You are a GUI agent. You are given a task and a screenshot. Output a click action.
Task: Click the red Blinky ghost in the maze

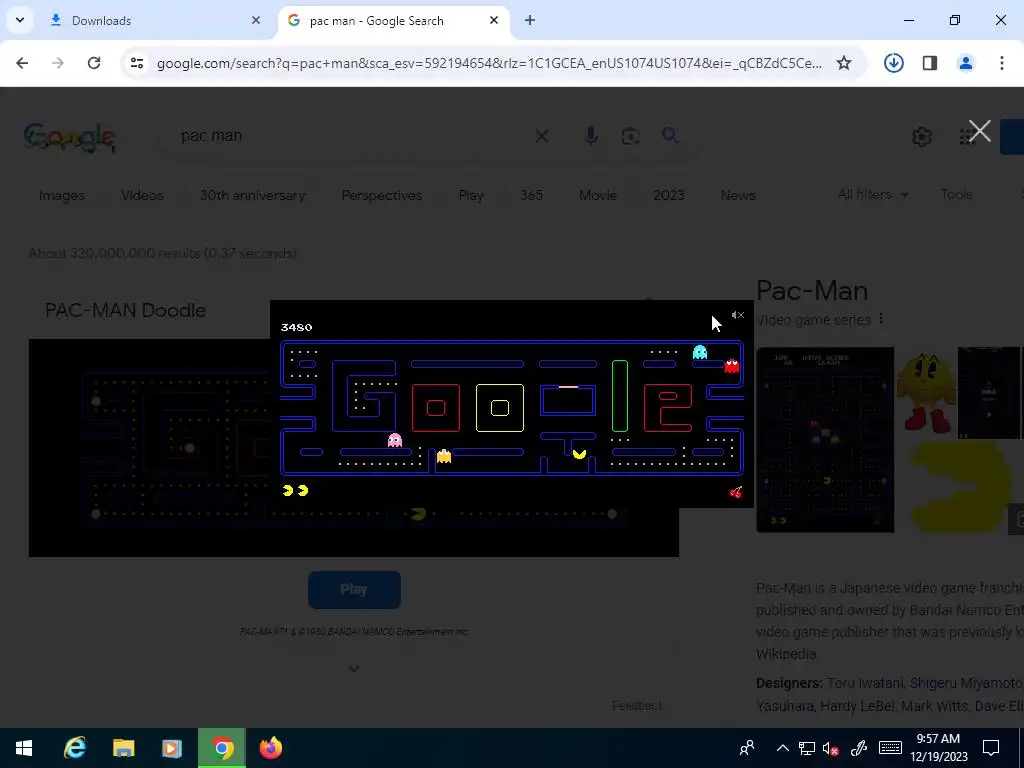pos(731,366)
